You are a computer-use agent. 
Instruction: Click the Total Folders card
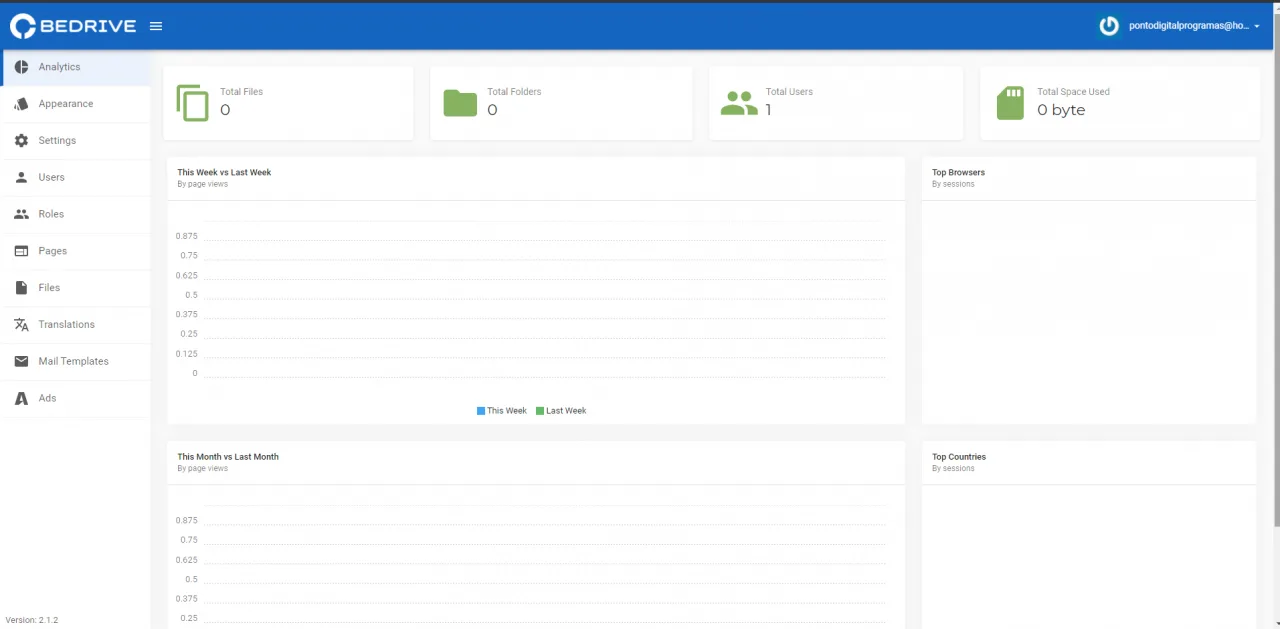[561, 103]
